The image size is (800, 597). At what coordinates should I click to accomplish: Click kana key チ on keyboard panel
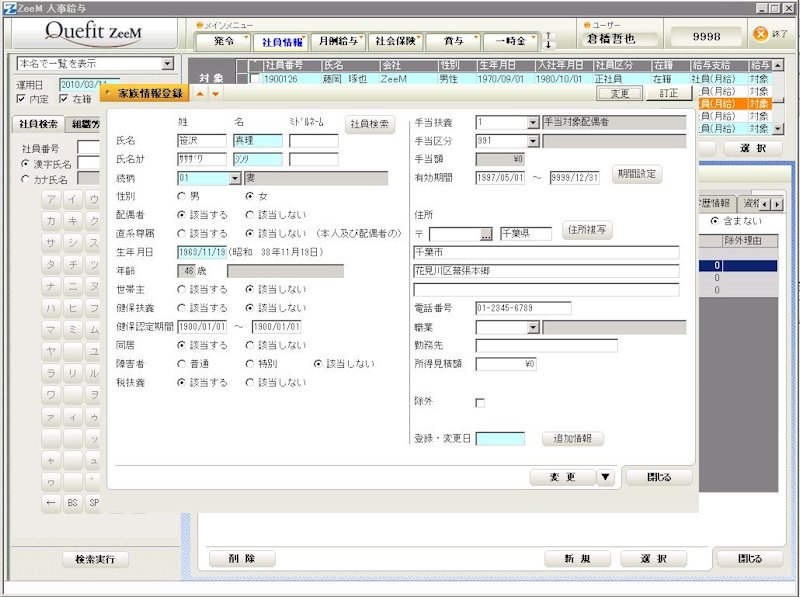pos(72,264)
